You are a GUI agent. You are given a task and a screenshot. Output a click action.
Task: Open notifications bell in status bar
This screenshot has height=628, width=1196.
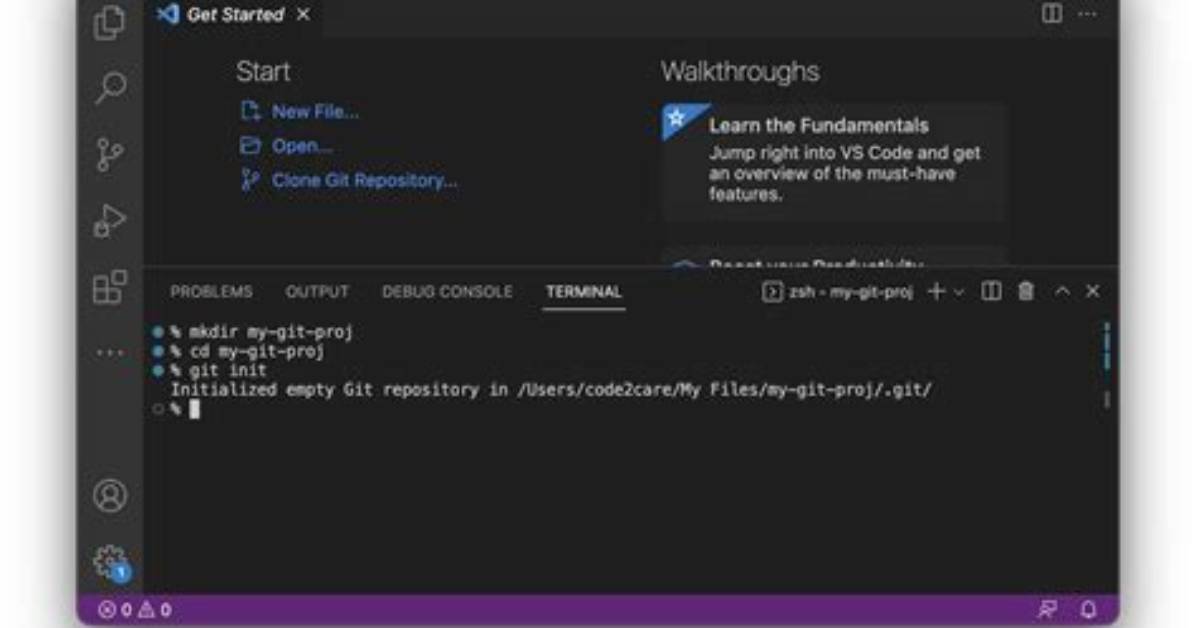coord(1088,609)
